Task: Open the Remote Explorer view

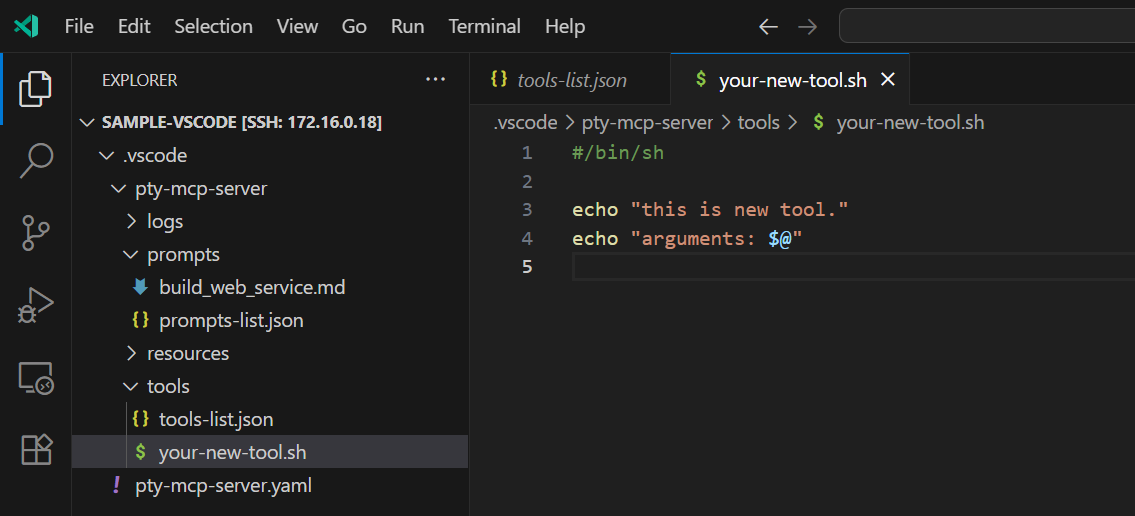Action: point(35,378)
